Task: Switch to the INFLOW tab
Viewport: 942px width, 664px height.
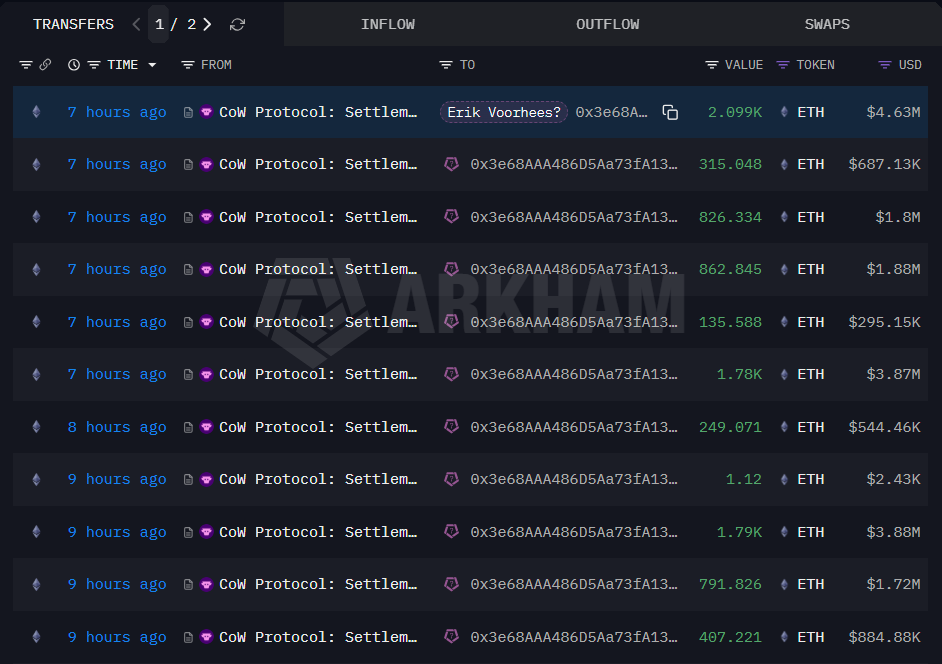Action: [x=388, y=24]
